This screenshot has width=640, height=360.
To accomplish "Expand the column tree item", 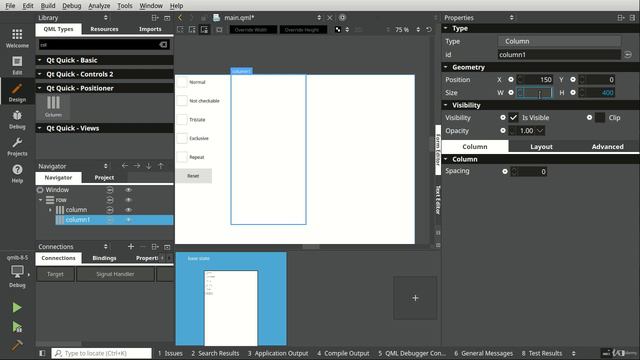I will click(x=50, y=210).
